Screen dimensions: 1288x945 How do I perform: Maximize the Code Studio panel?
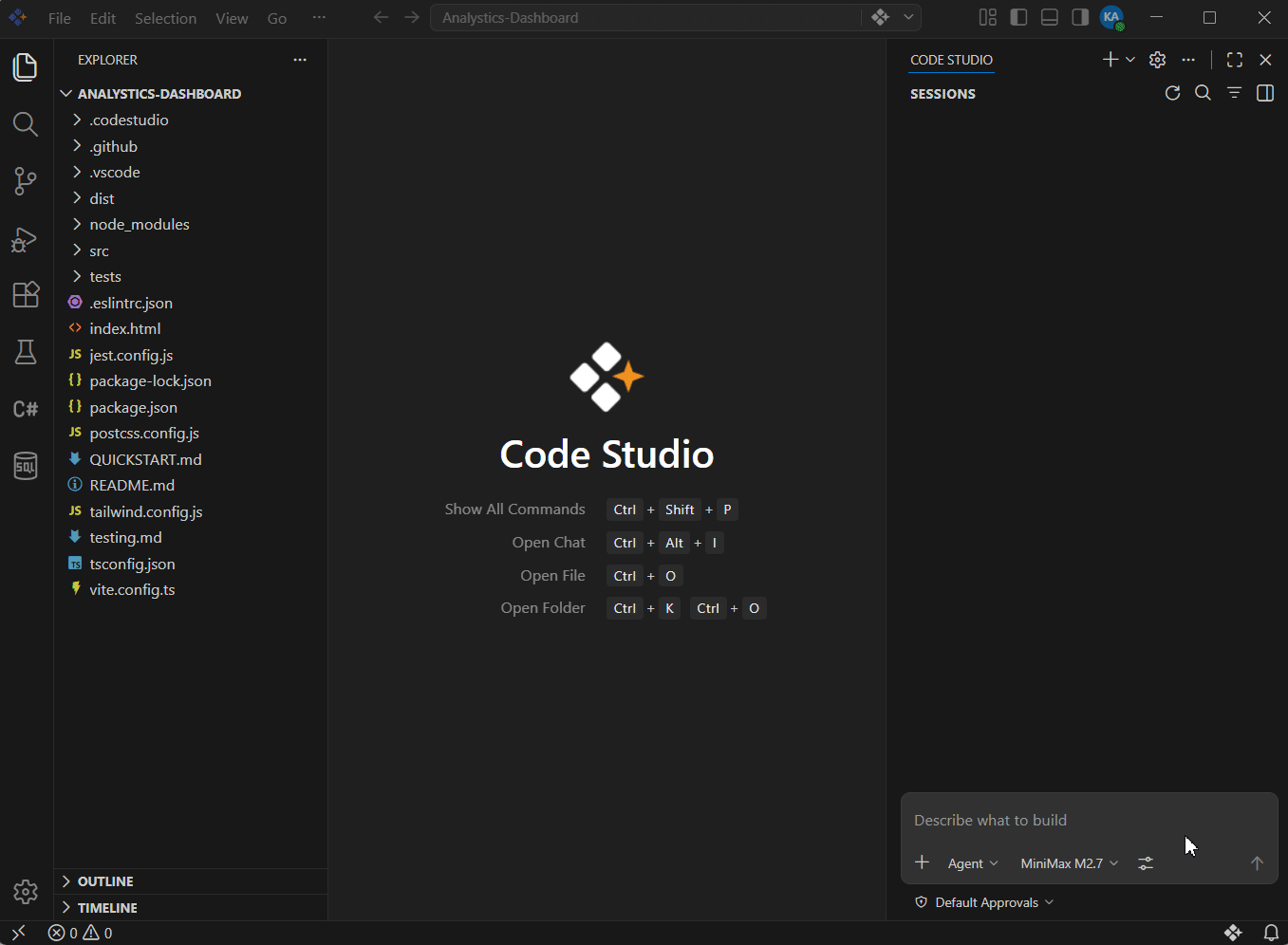[x=1234, y=60]
